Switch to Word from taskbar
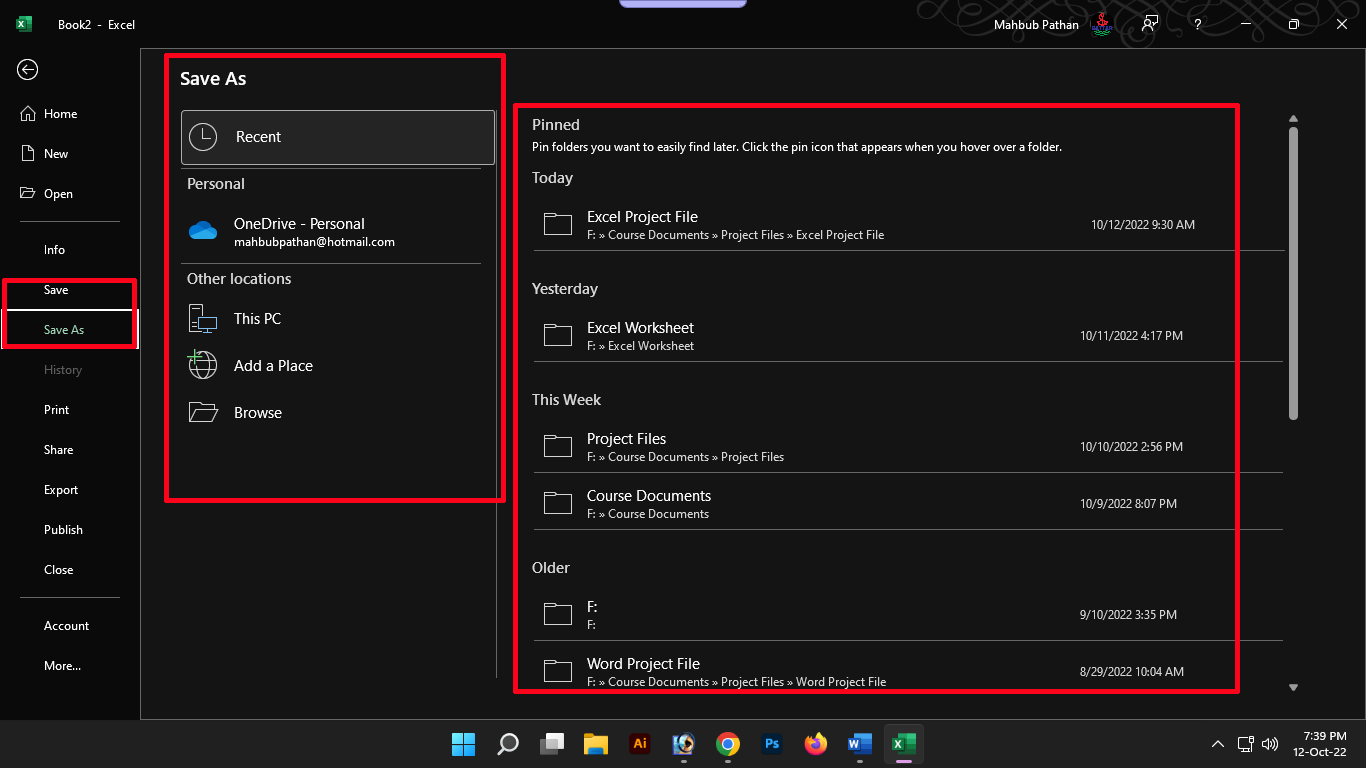Screen dimensions: 1366x768 tap(860, 744)
